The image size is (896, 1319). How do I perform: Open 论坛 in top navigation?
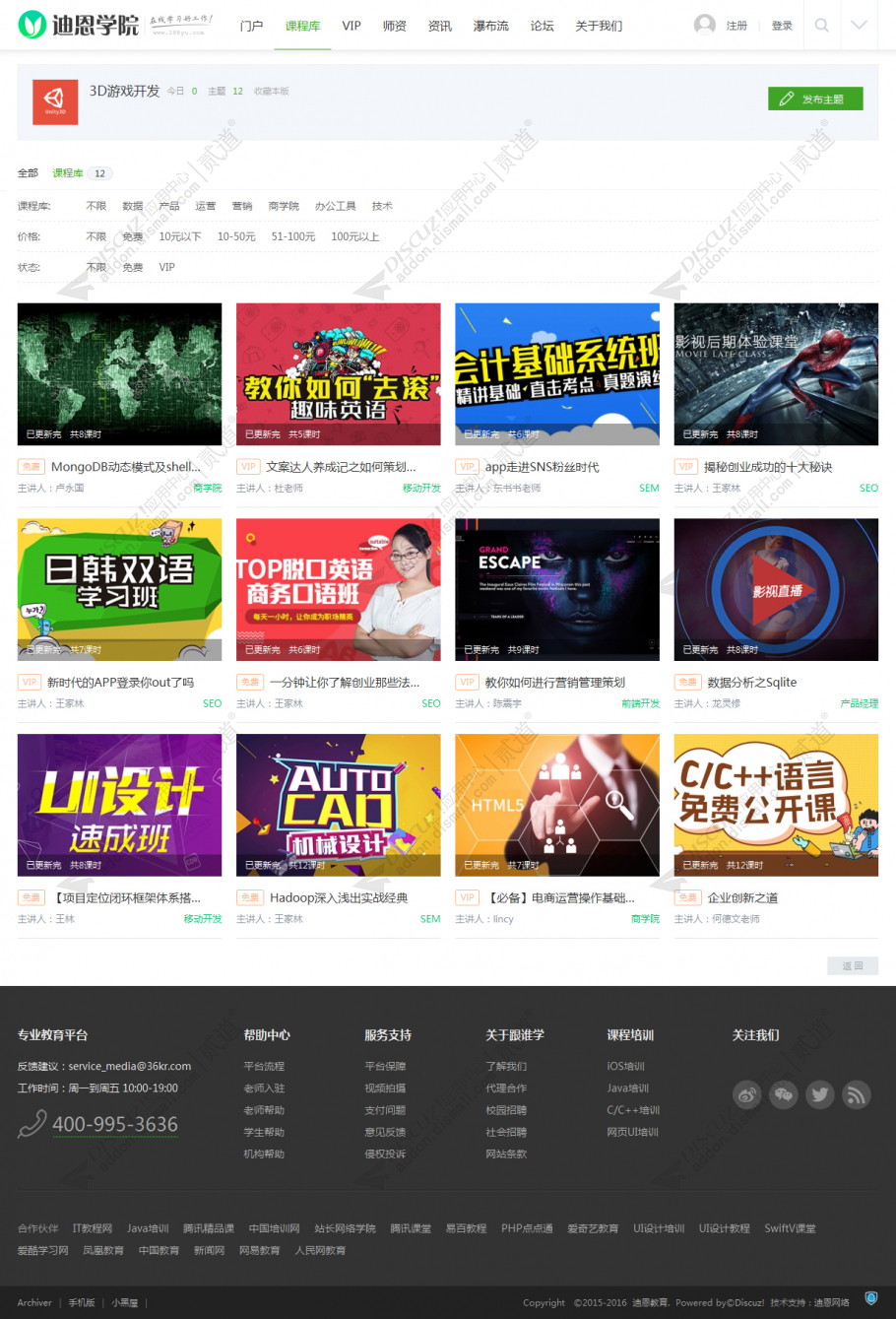[x=543, y=26]
